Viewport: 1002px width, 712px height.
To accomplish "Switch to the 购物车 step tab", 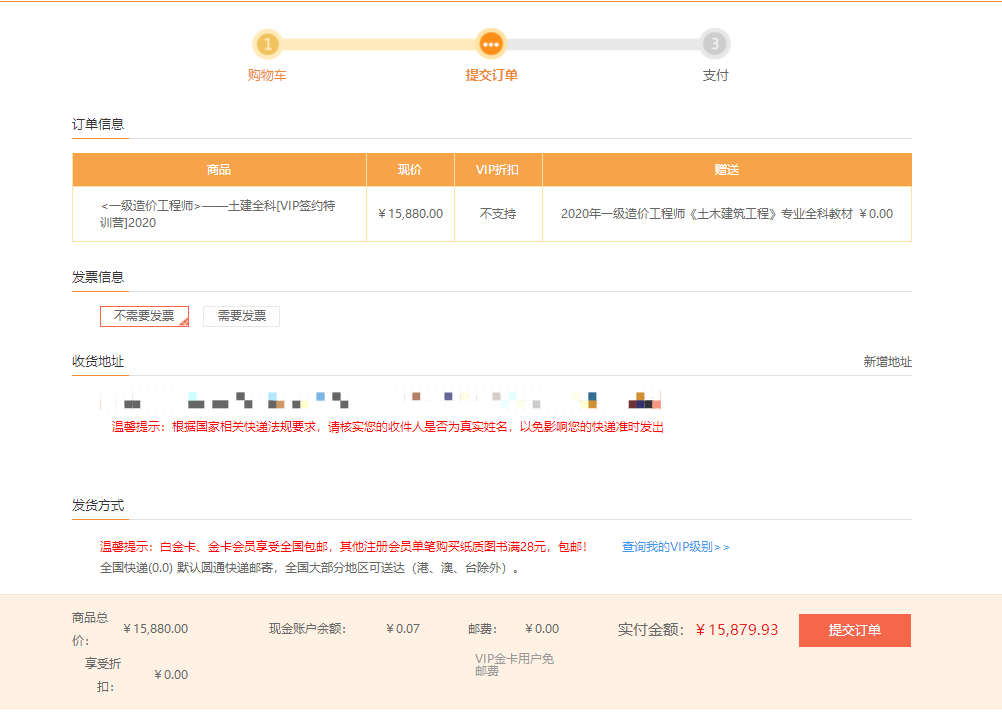I will [267, 75].
